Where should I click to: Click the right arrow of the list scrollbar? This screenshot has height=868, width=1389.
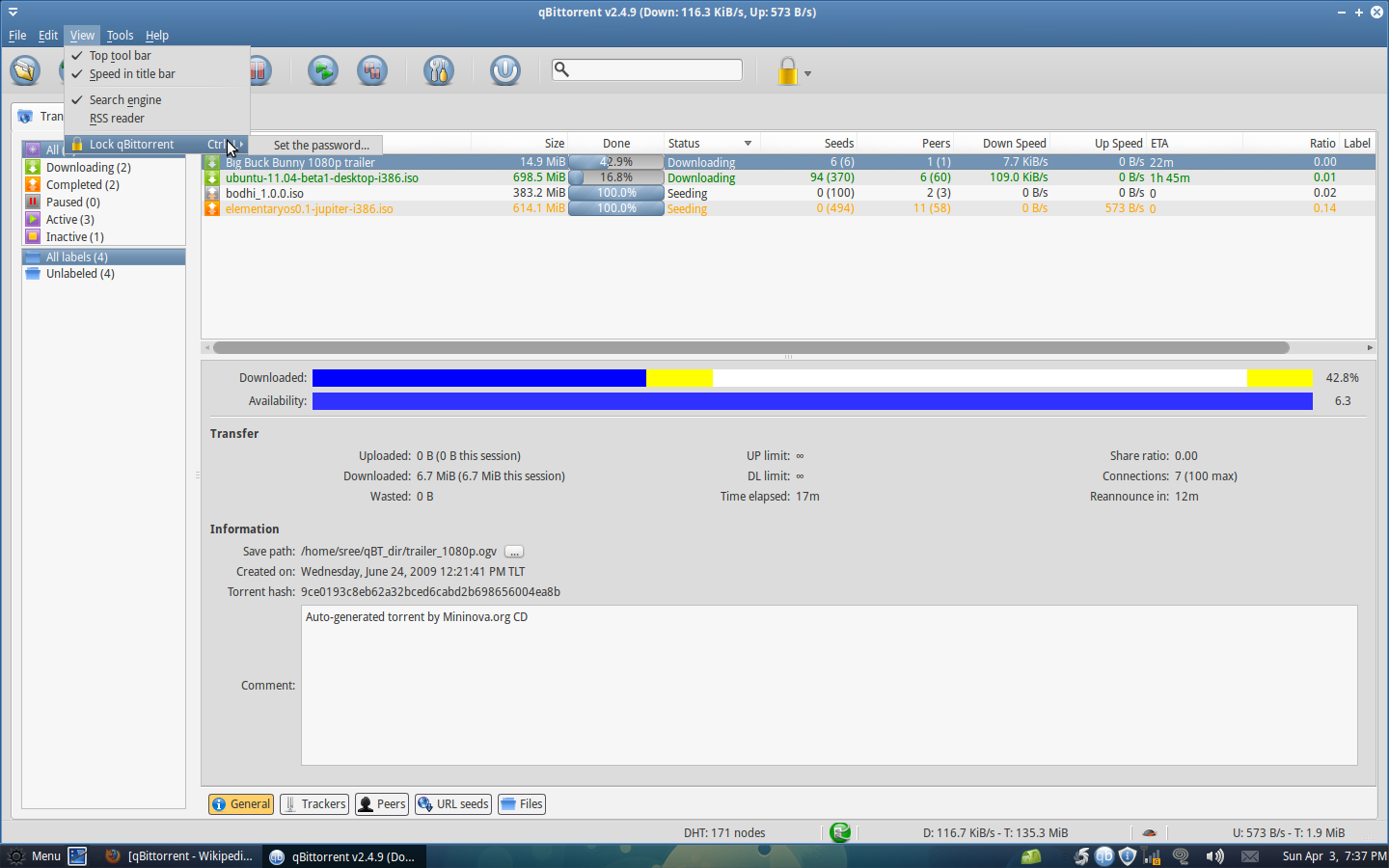(x=1370, y=347)
